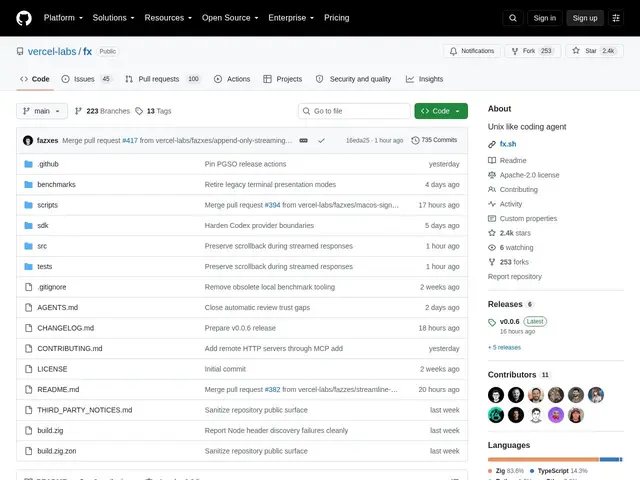
Task: Go to the Pricing page
Action: pos(336,18)
